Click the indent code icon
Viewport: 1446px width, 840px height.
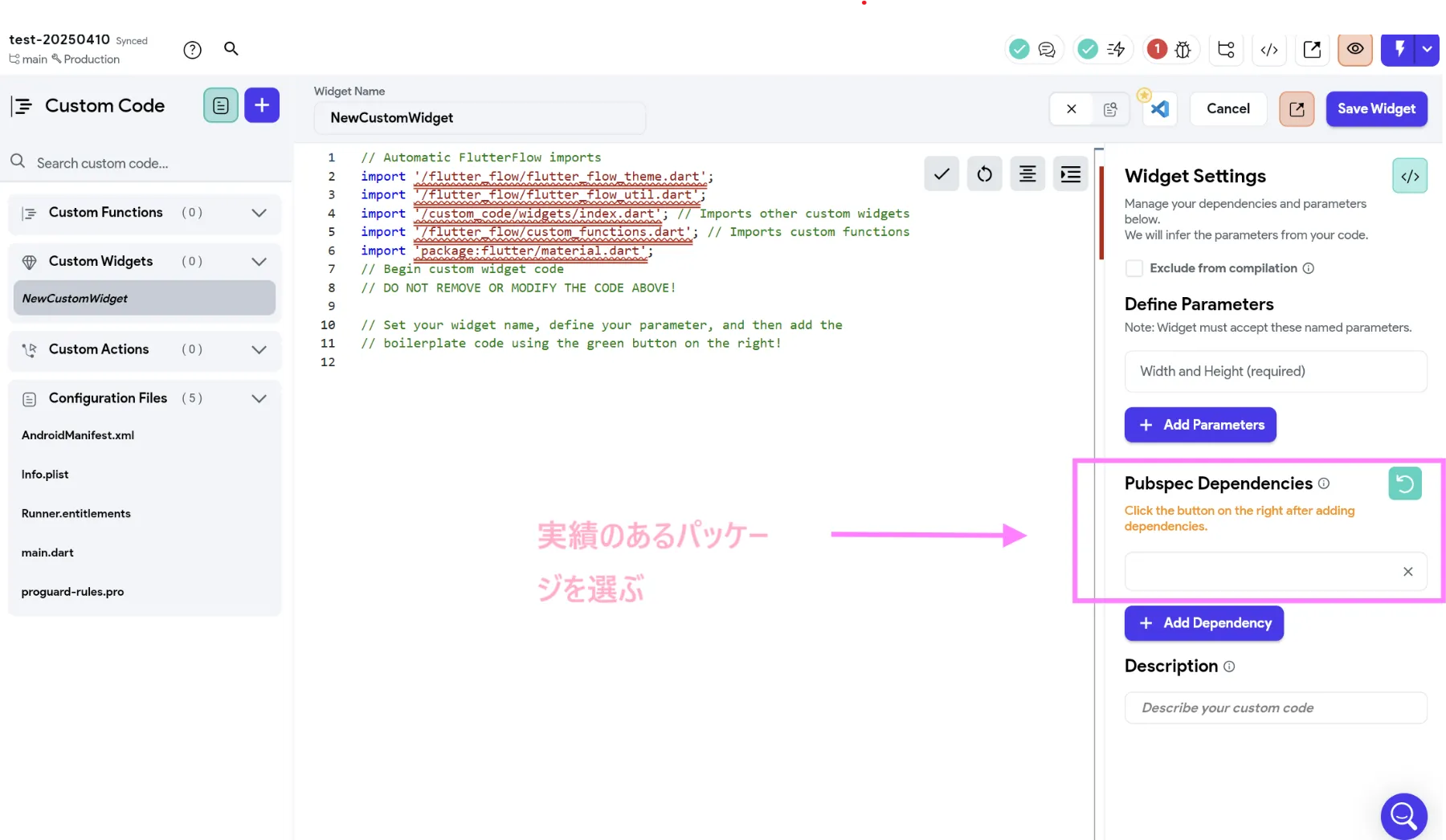(1071, 173)
